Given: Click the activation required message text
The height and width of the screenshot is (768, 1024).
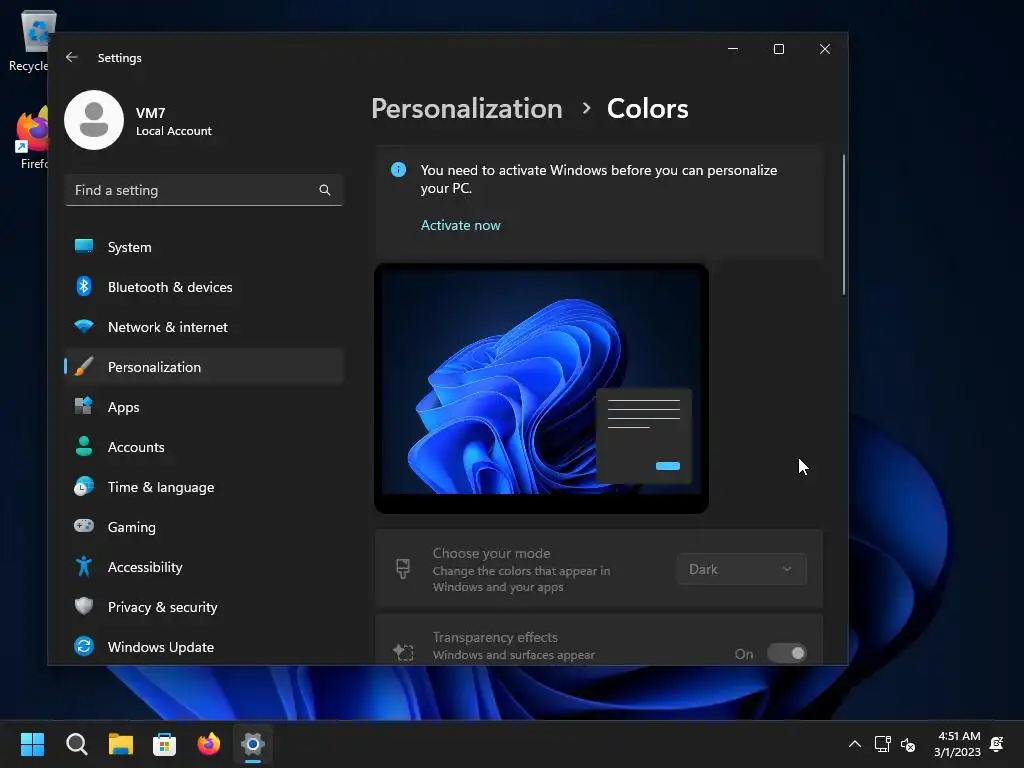Looking at the screenshot, I should pos(599,179).
